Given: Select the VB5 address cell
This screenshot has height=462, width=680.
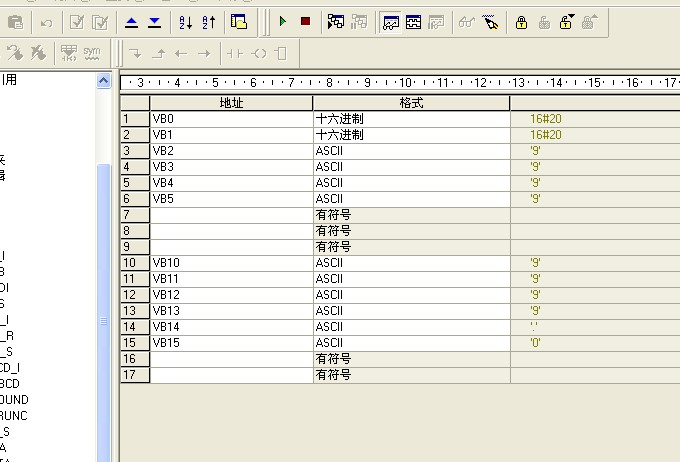Looking at the screenshot, I should point(231,199).
